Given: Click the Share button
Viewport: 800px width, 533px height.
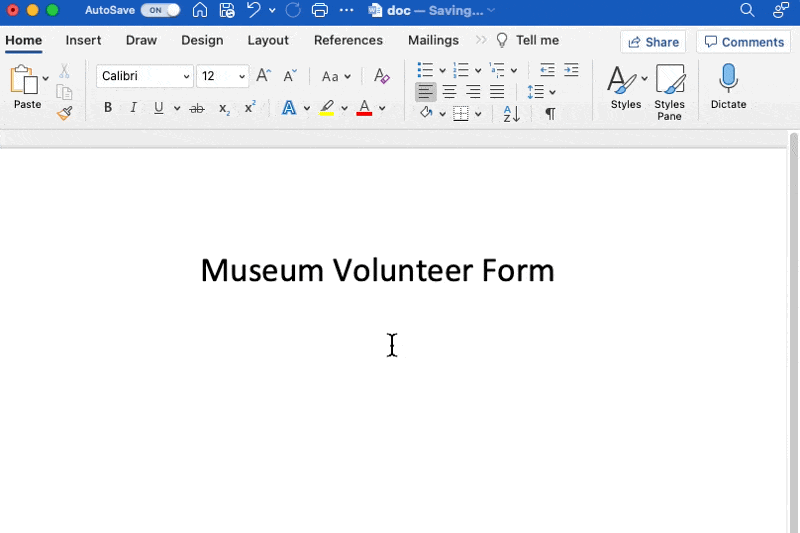Looking at the screenshot, I should coord(652,42).
